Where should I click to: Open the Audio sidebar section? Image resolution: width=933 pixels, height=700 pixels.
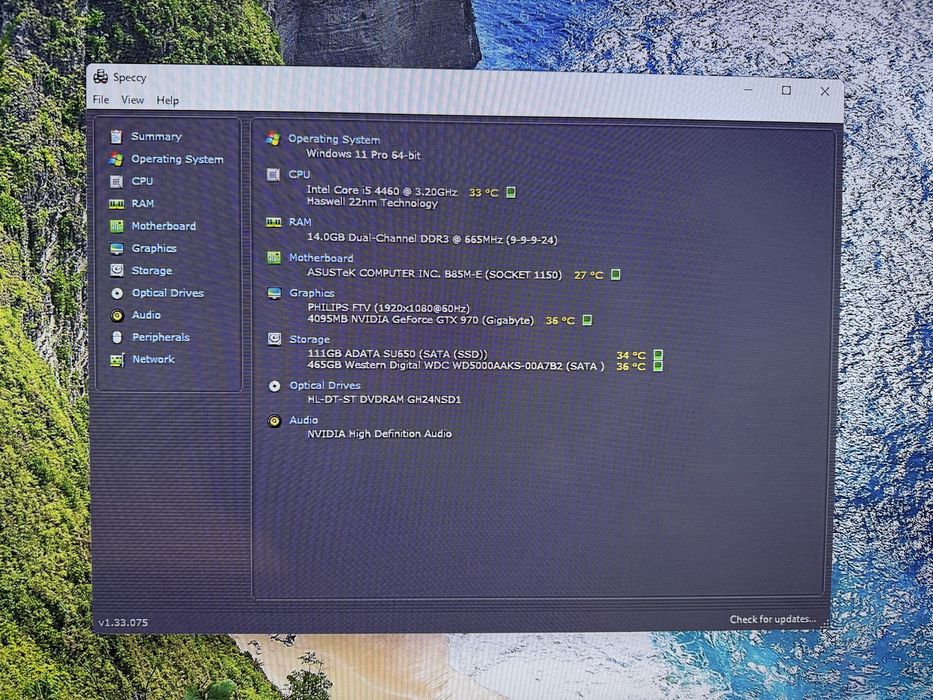(146, 315)
